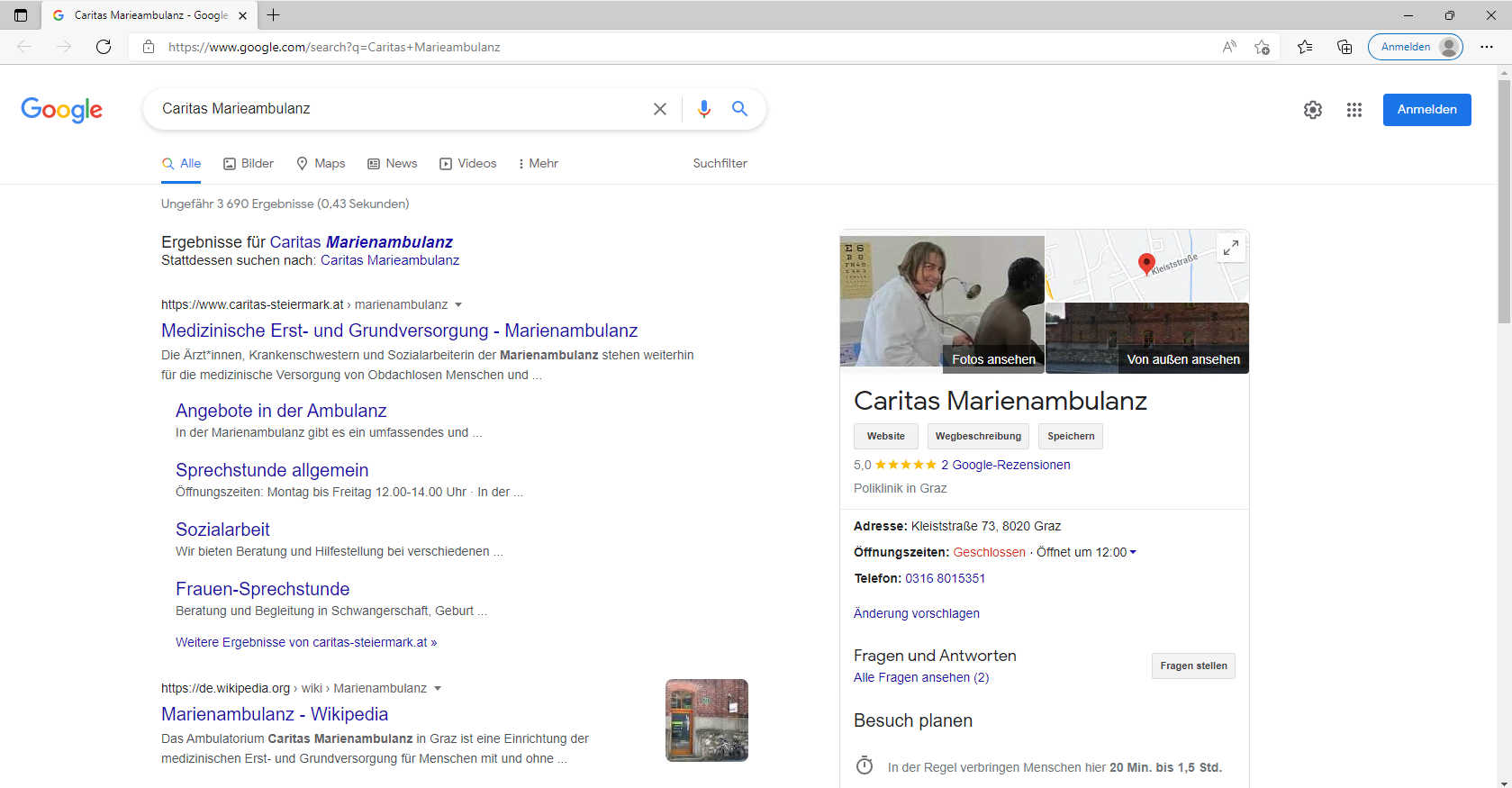Open Sprechstunde allgemein sitelink
This screenshot has width=1512, height=788.
(272, 470)
